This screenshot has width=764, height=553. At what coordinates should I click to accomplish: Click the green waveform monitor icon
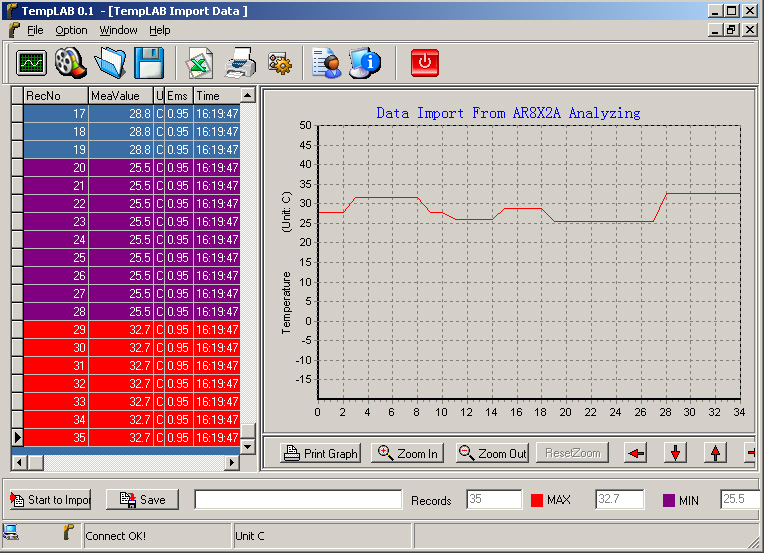32,63
